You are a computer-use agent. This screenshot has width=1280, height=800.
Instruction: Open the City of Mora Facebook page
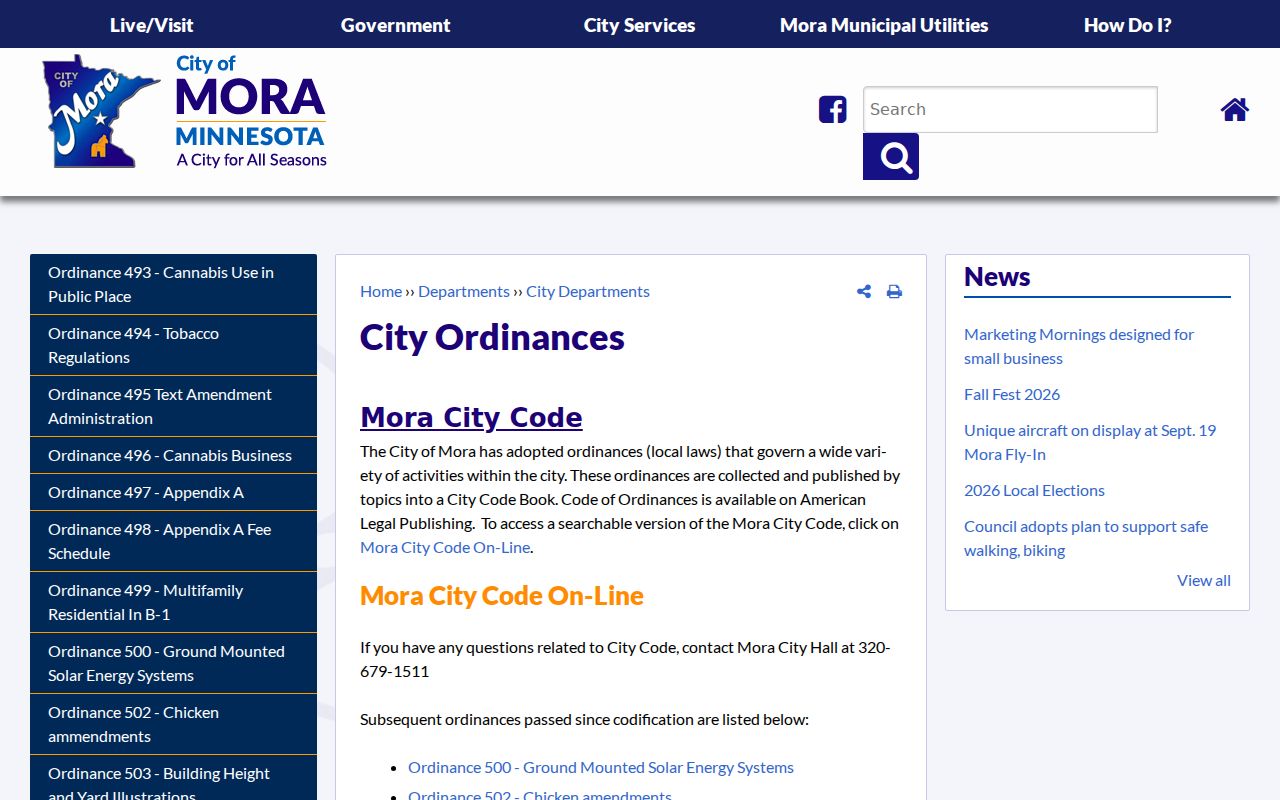point(832,109)
